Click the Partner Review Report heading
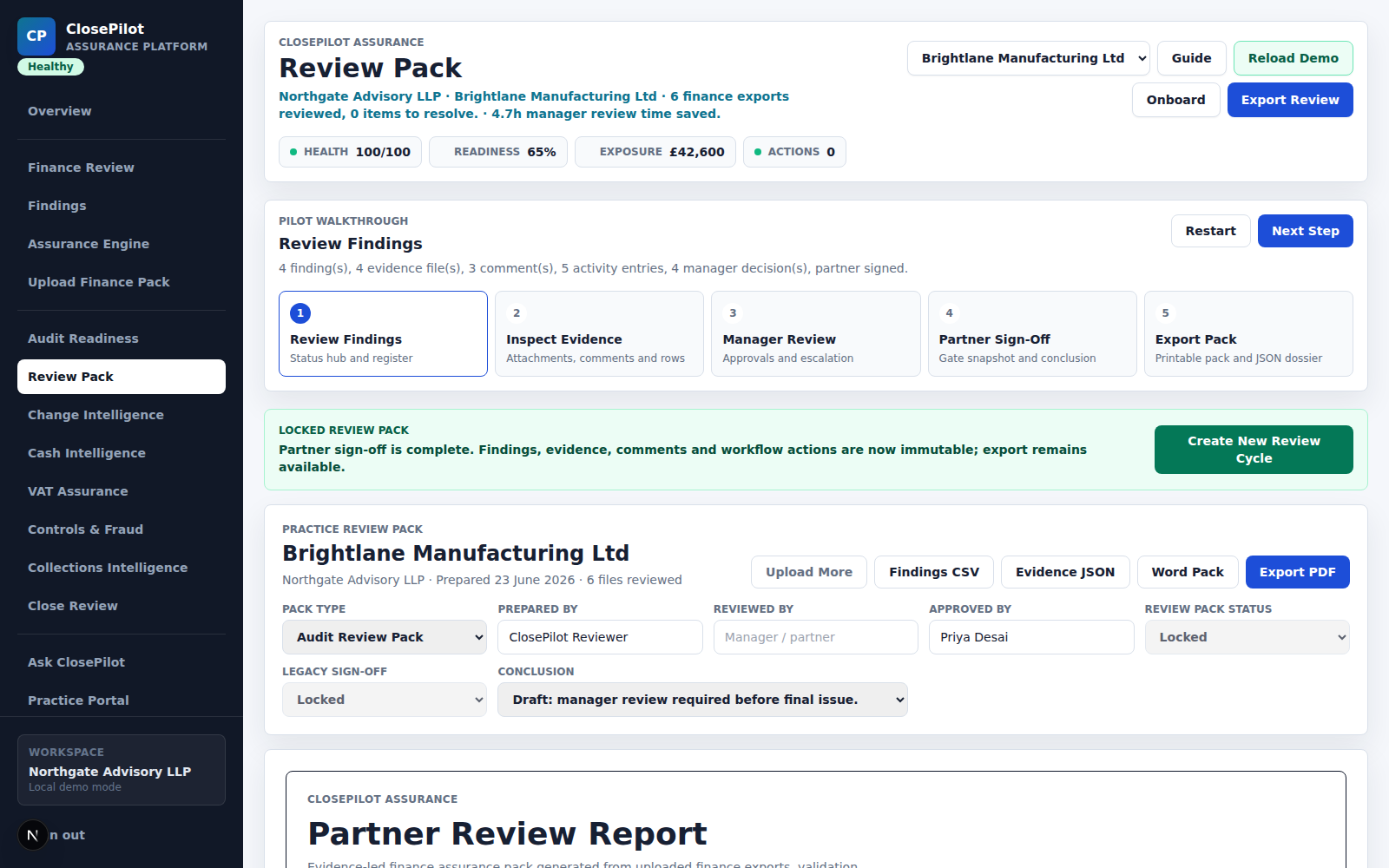The width and height of the screenshot is (1389, 868). pyautogui.click(x=507, y=833)
